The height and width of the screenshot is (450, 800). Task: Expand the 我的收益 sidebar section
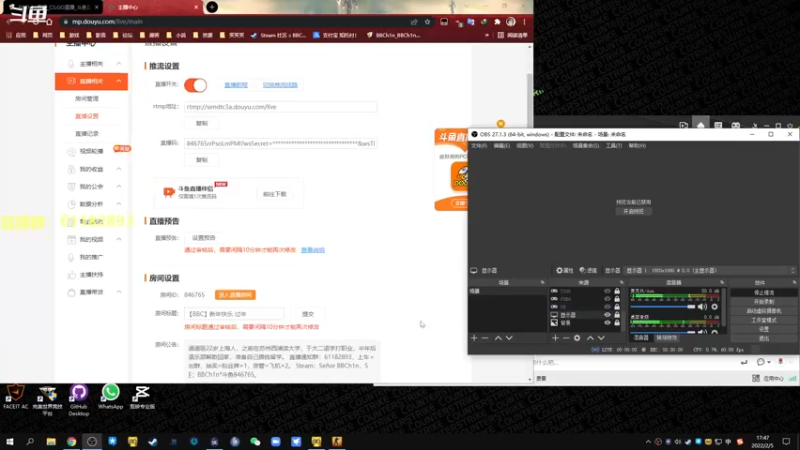pyautogui.click(x=118, y=169)
